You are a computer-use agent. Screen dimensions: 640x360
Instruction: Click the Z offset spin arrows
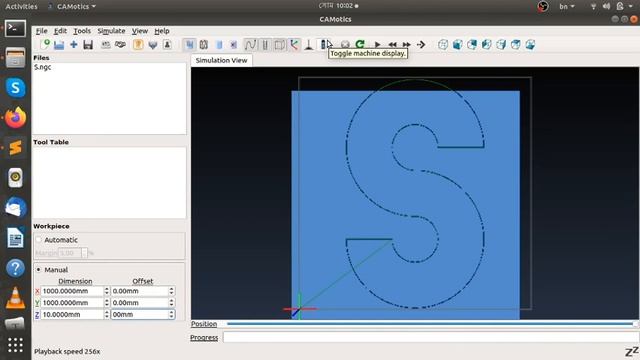click(x=171, y=315)
